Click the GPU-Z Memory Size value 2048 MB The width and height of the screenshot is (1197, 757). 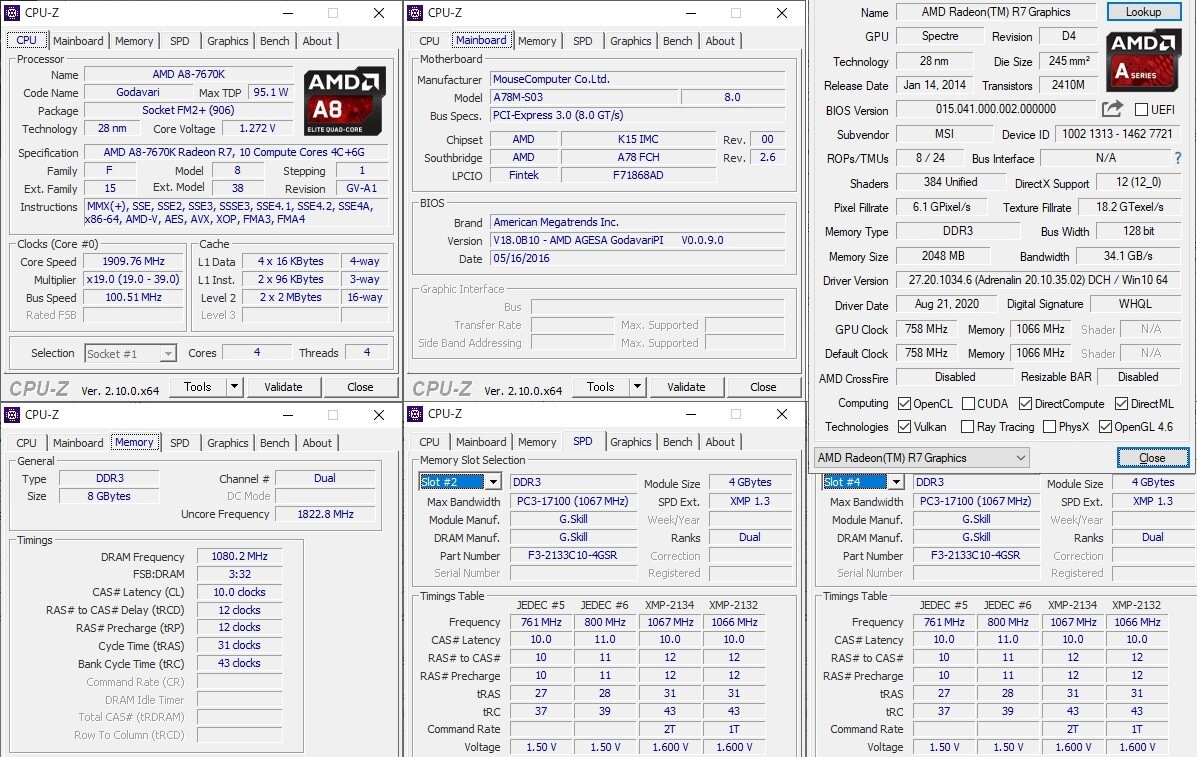pyautogui.click(x=943, y=256)
